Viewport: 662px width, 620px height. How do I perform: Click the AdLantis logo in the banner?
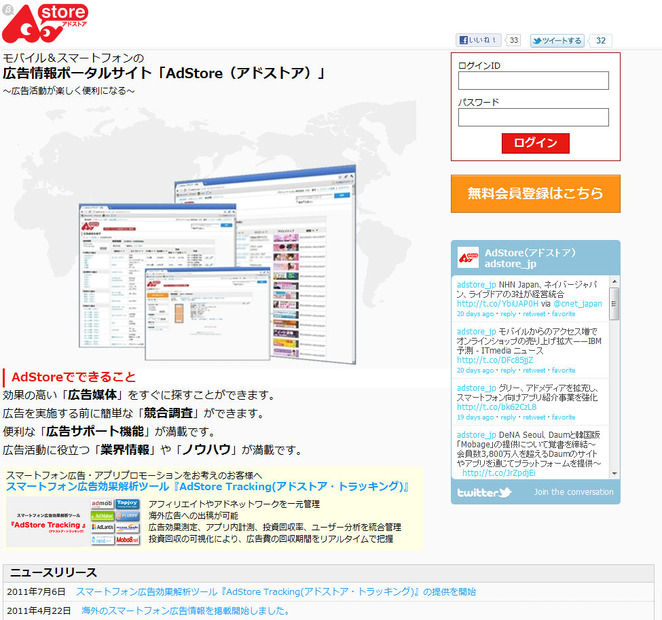click(102, 528)
